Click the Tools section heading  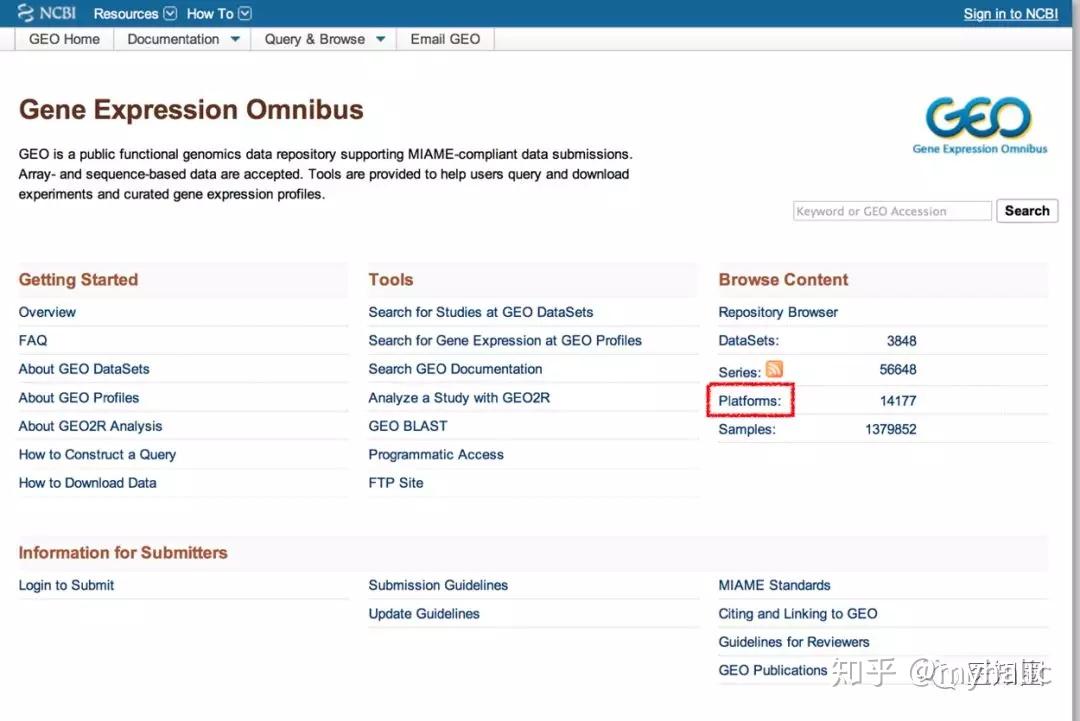click(391, 280)
